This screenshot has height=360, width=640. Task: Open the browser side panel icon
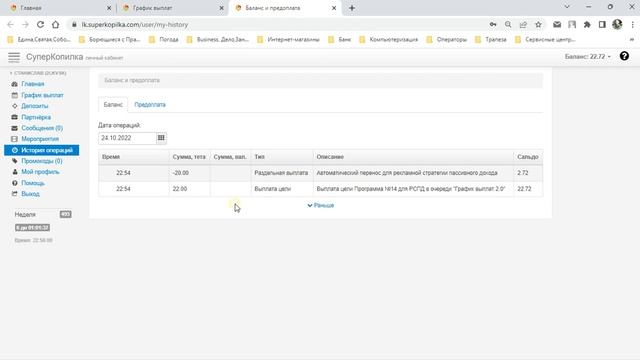[x=602, y=24]
